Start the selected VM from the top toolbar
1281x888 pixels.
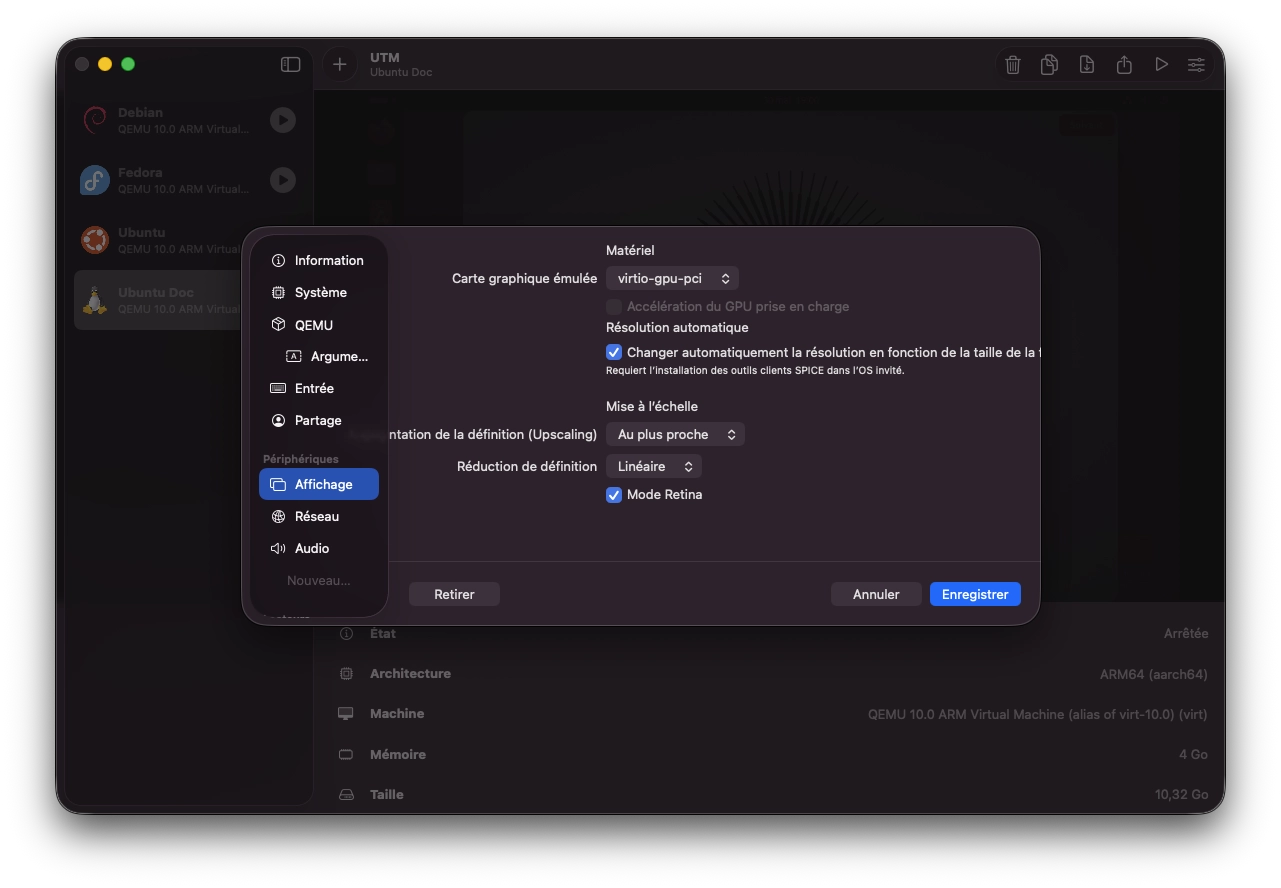click(1161, 65)
